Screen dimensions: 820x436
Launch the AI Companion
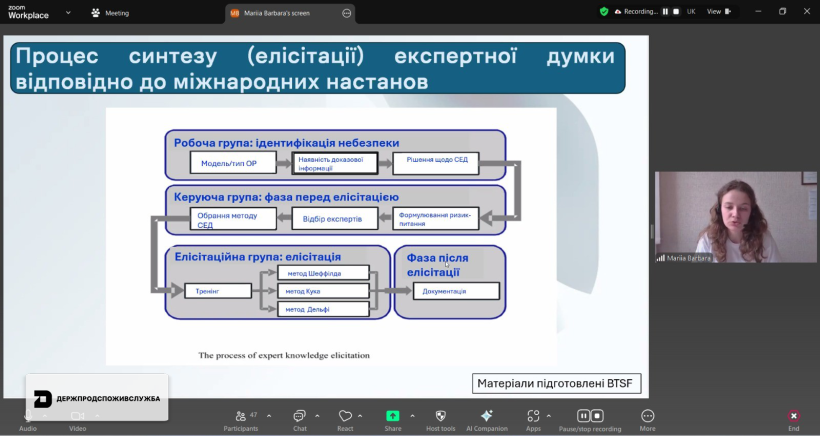click(487, 416)
